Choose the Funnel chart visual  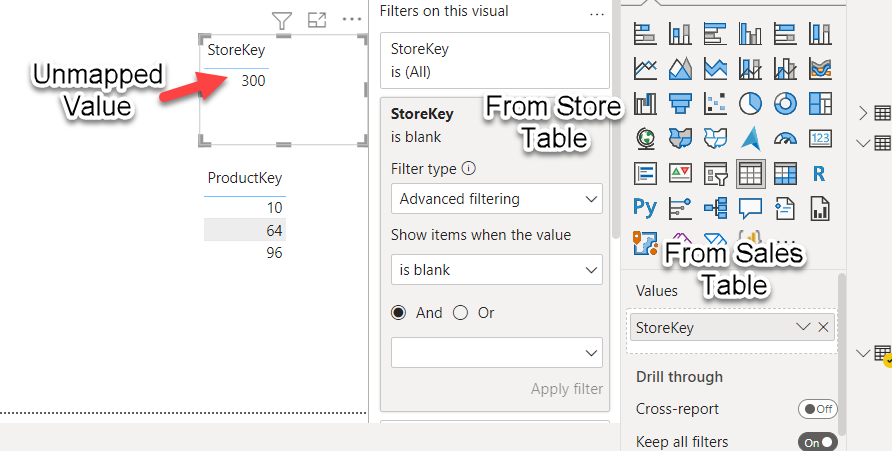click(680, 104)
